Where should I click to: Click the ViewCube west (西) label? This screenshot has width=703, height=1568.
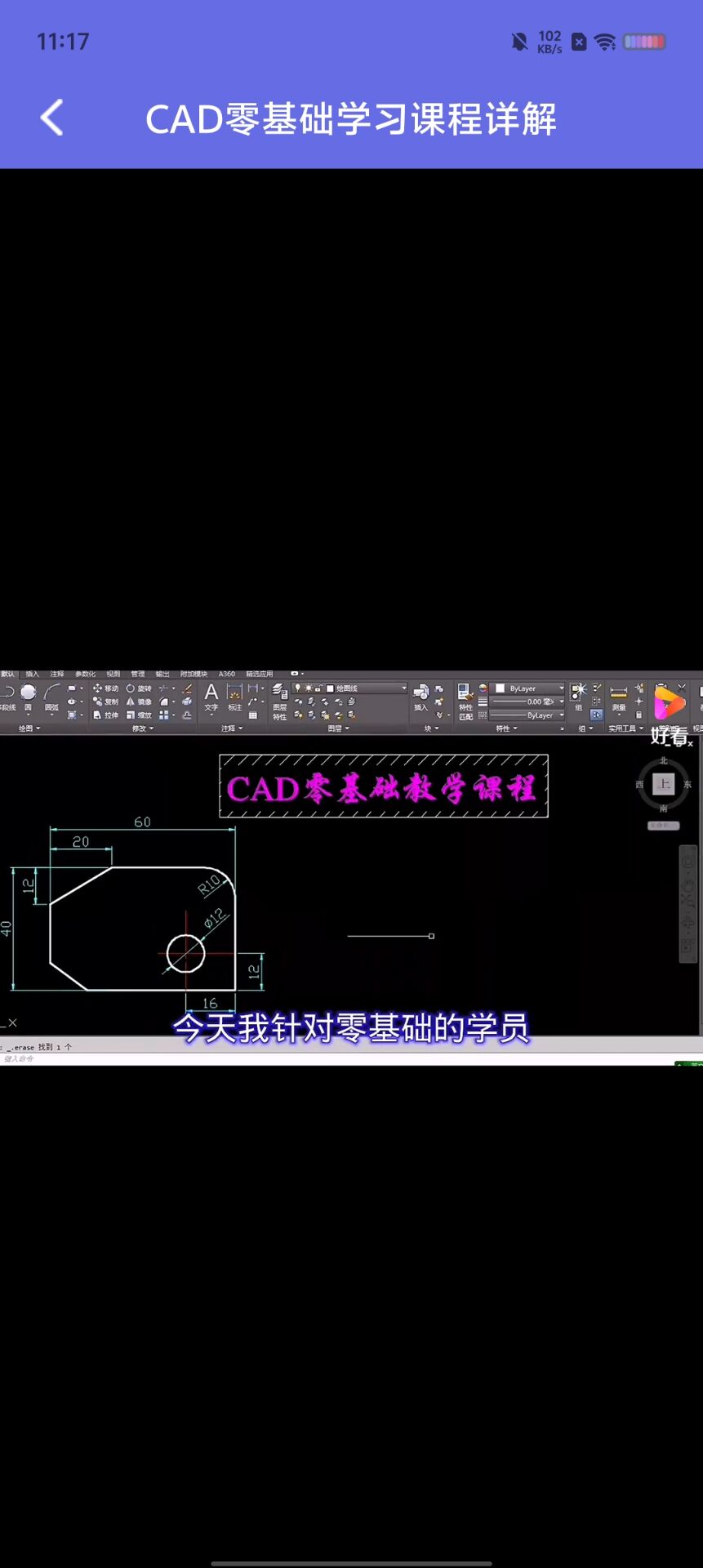click(x=639, y=784)
